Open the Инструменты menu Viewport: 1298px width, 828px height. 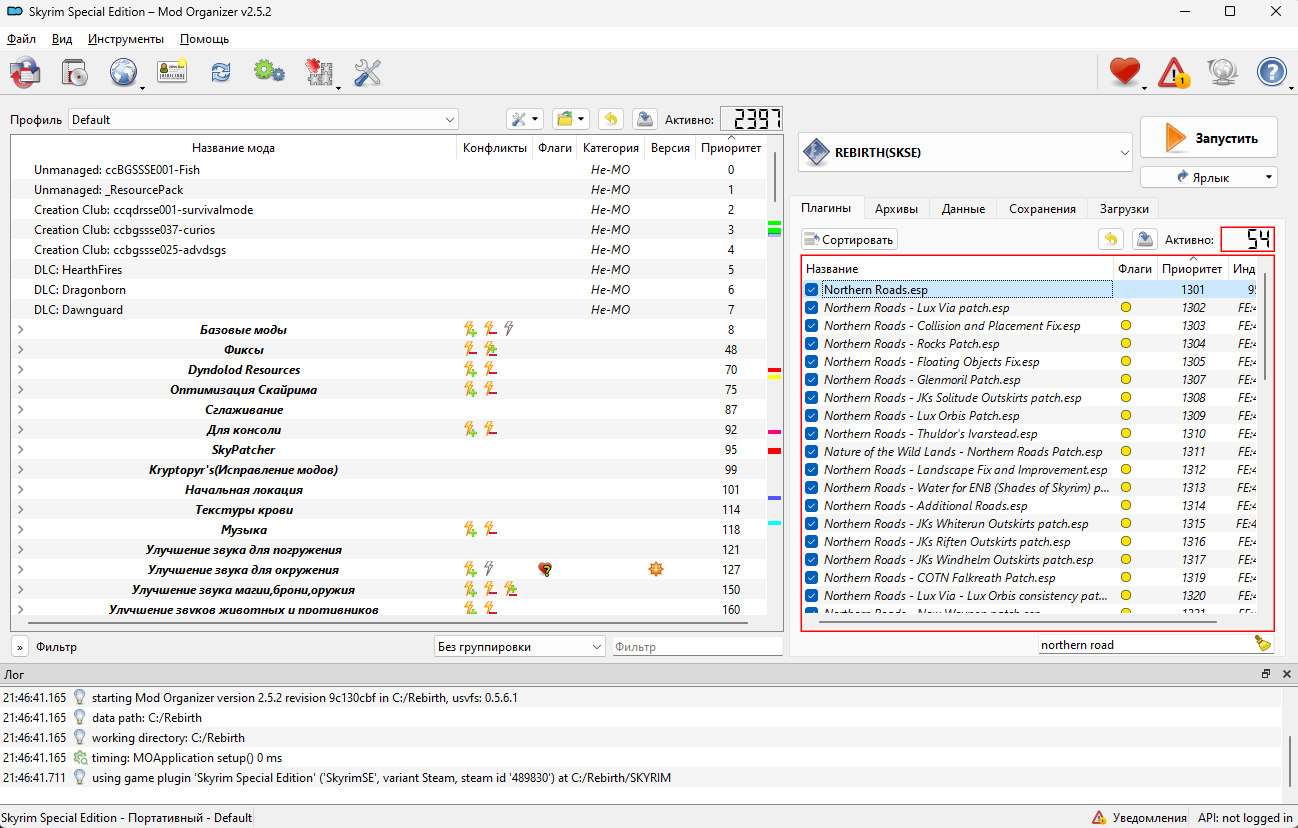126,39
